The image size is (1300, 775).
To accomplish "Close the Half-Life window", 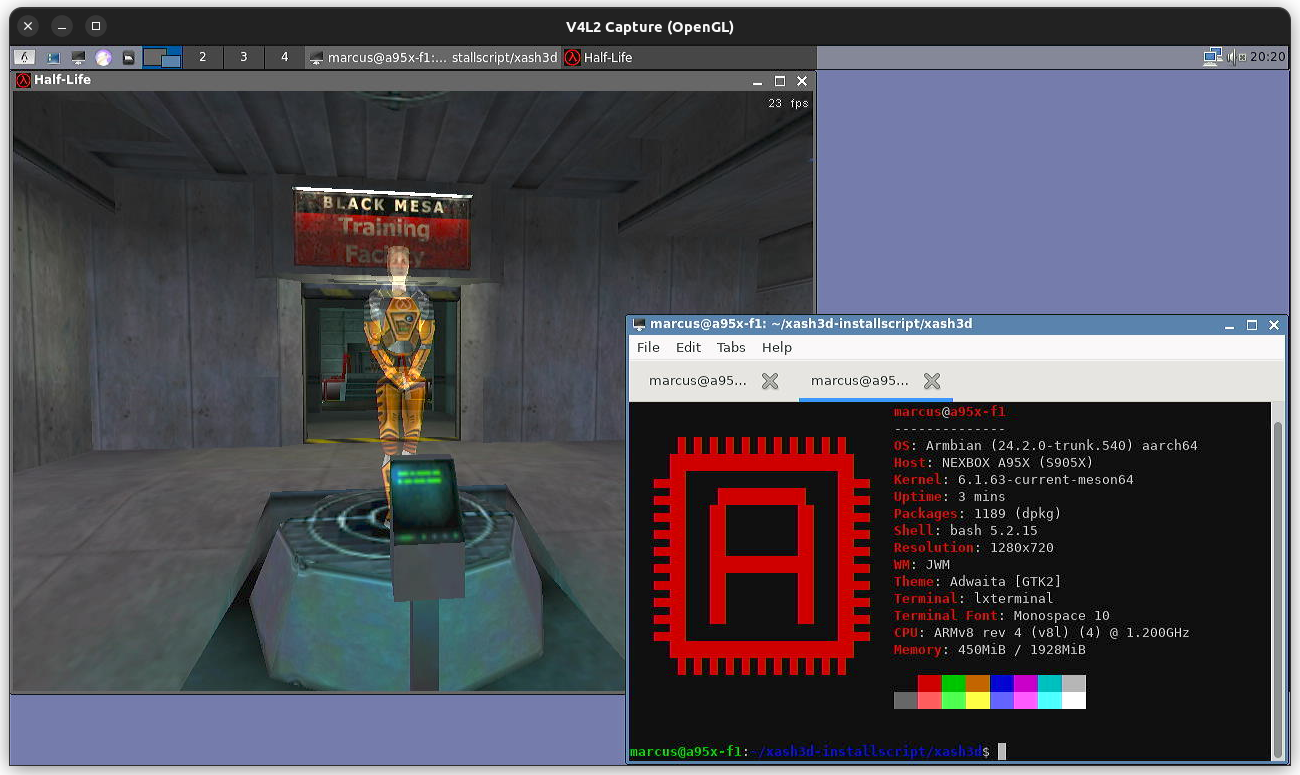I will pyautogui.click(x=802, y=81).
